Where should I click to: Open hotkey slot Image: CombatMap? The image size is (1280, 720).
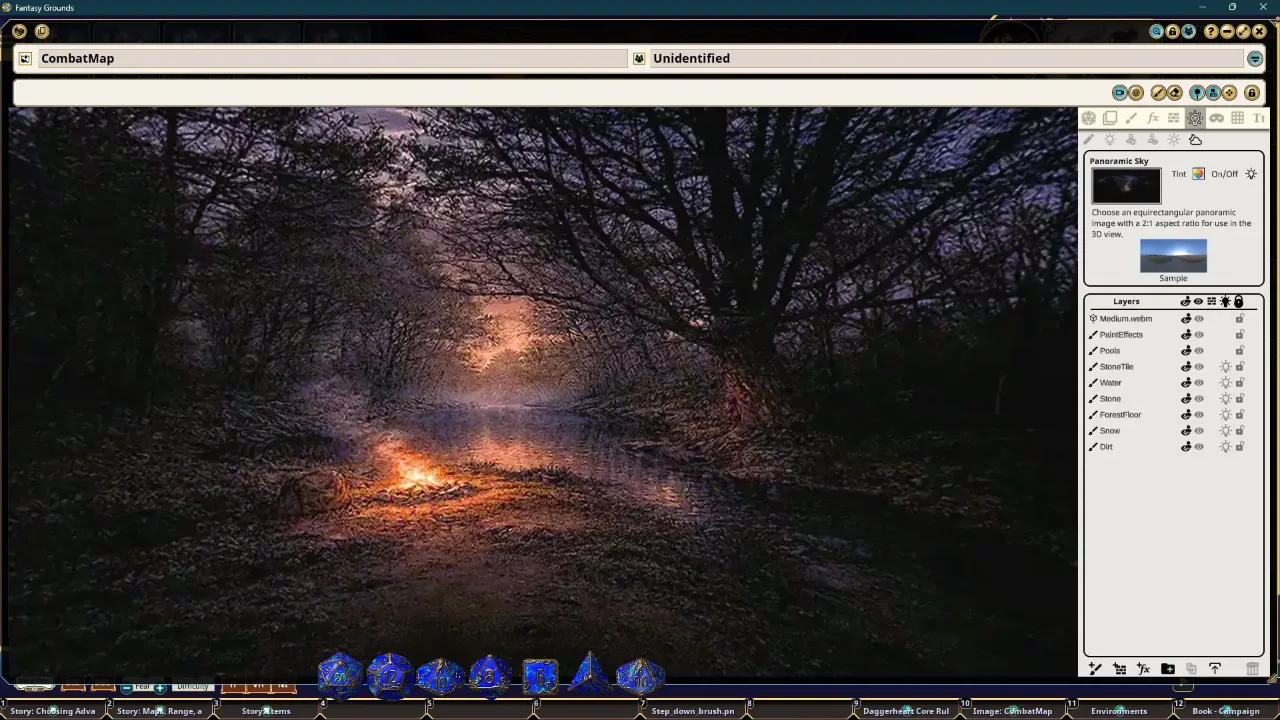(1012, 711)
